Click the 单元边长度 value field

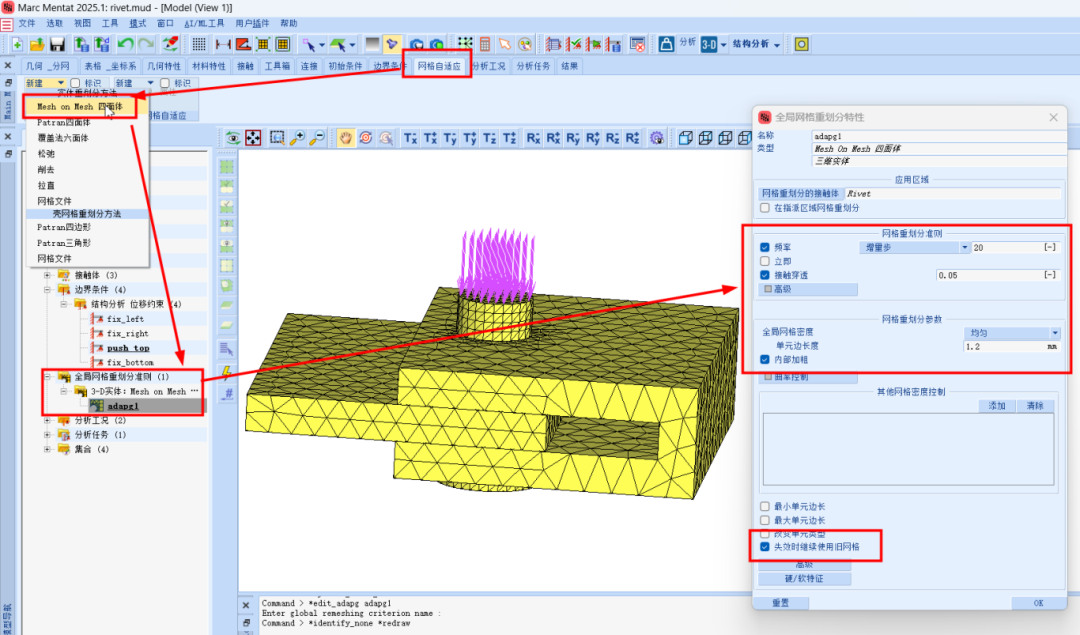pyautogui.click(x=1003, y=346)
